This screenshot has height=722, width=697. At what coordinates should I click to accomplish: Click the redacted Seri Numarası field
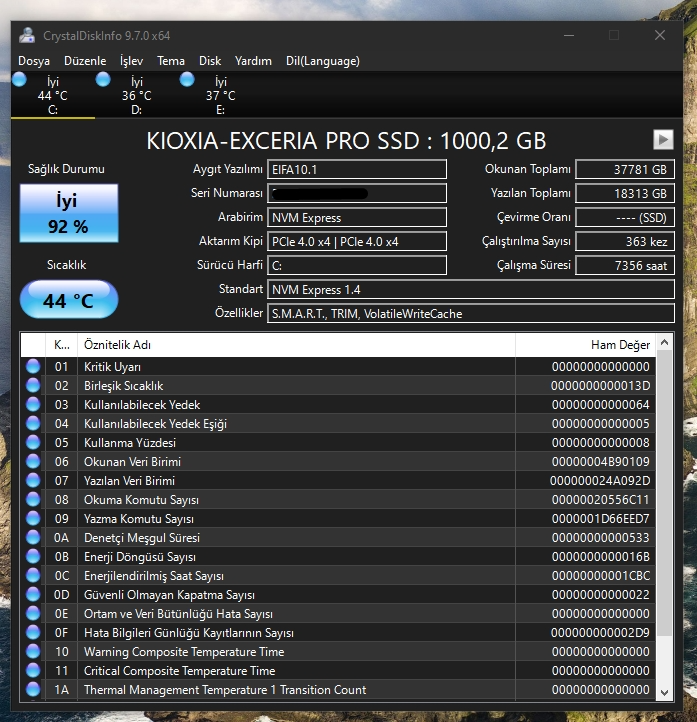pos(357,193)
